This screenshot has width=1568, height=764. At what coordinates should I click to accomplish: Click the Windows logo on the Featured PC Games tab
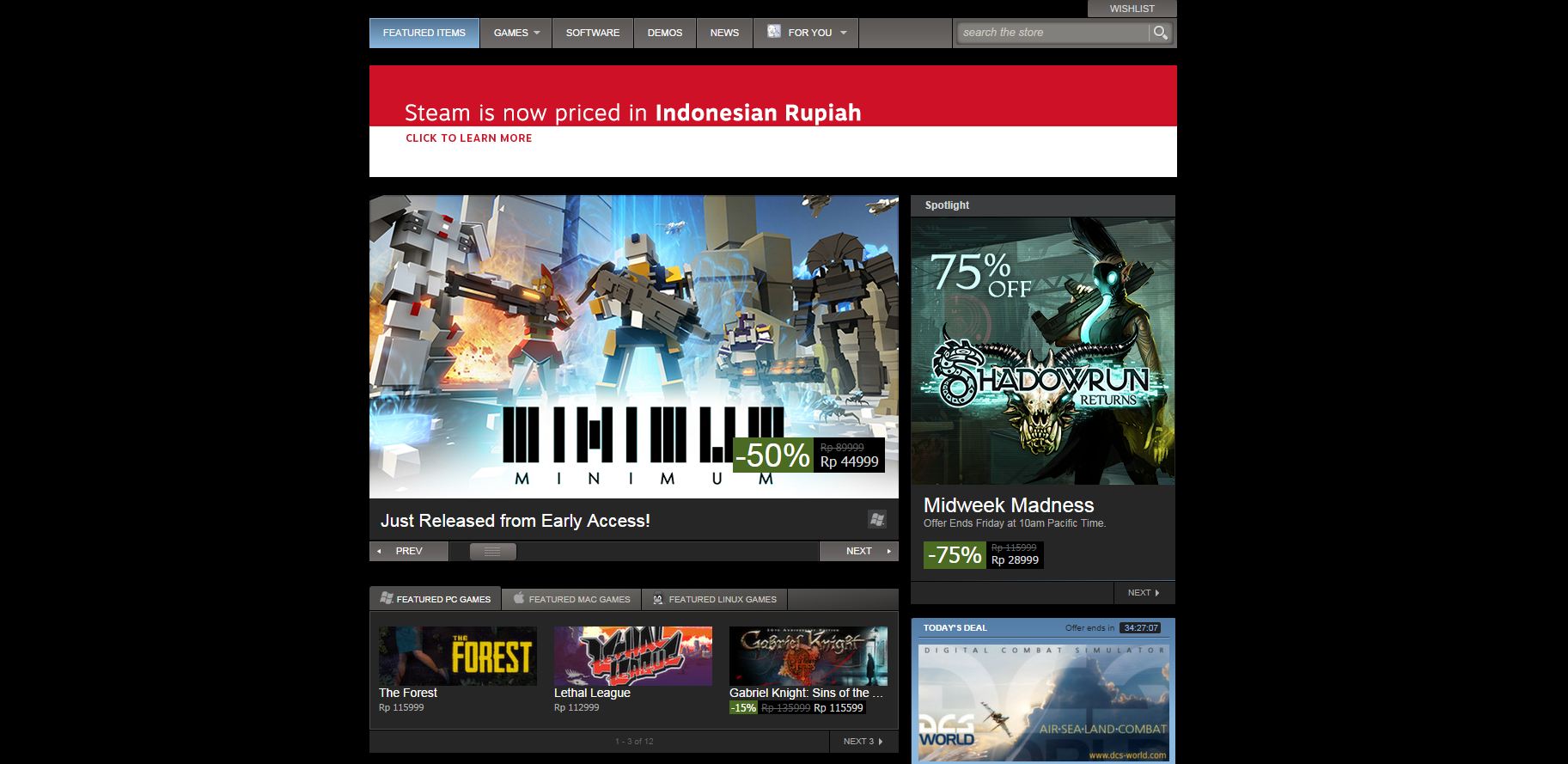pos(387,598)
